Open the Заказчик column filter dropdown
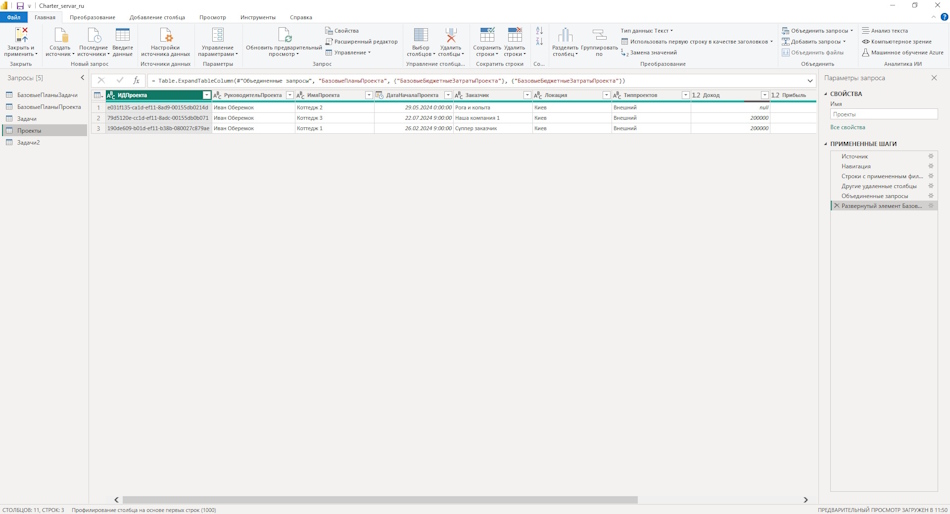This screenshot has height=514, width=950. pos(527,95)
